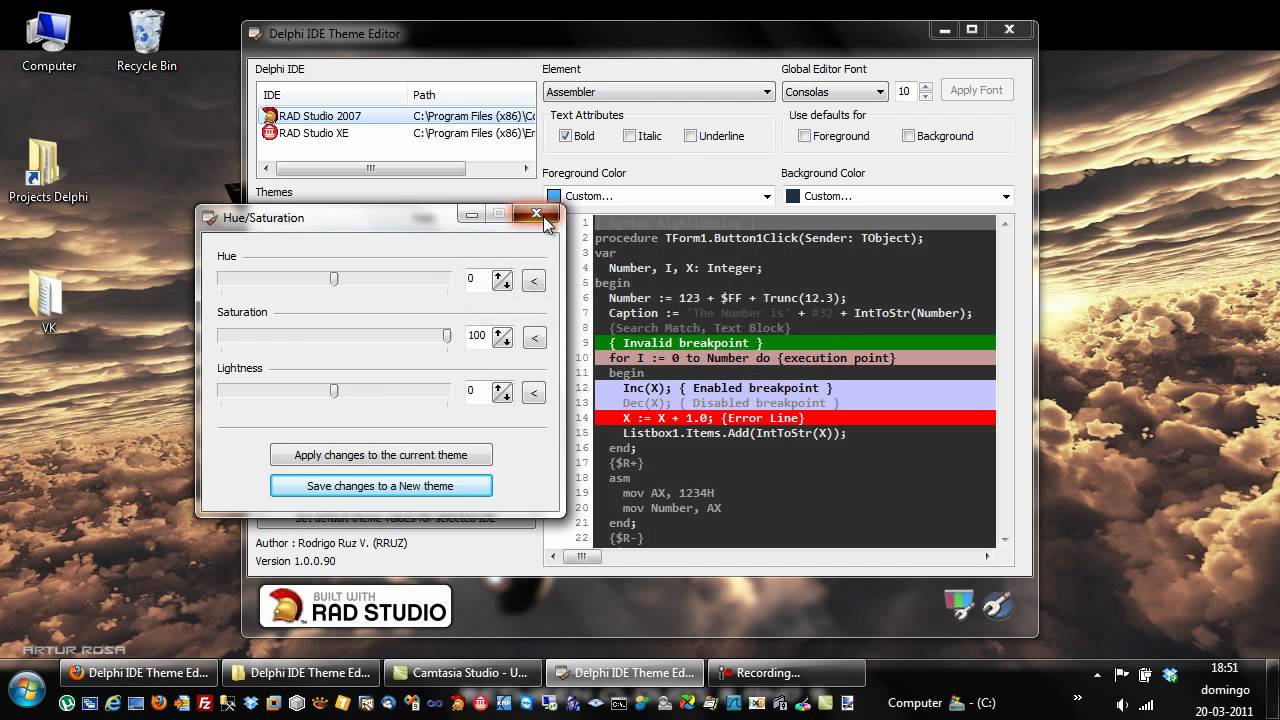Click the Dropbox quick launch icon
Image resolution: width=1280 pixels, height=720 pixels.
click(x=251, y=703)
